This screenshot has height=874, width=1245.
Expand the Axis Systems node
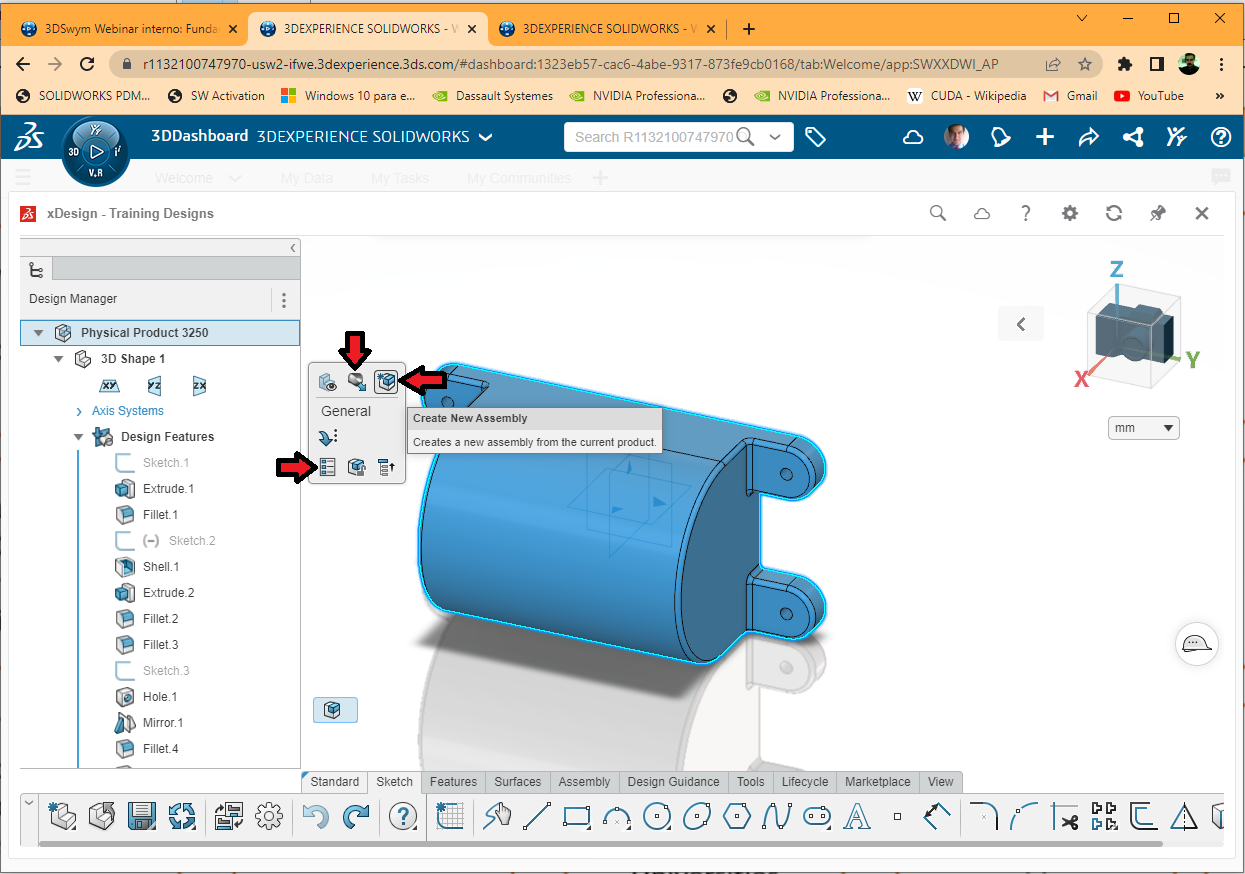pyautogui.click(x=79, y=411)
